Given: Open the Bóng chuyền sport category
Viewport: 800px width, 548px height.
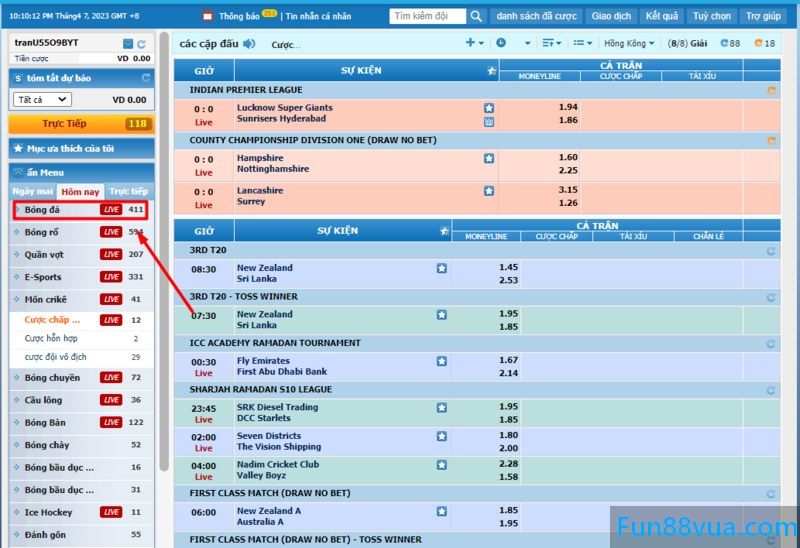Looking at the screenshot, I should tap(82, 378).
